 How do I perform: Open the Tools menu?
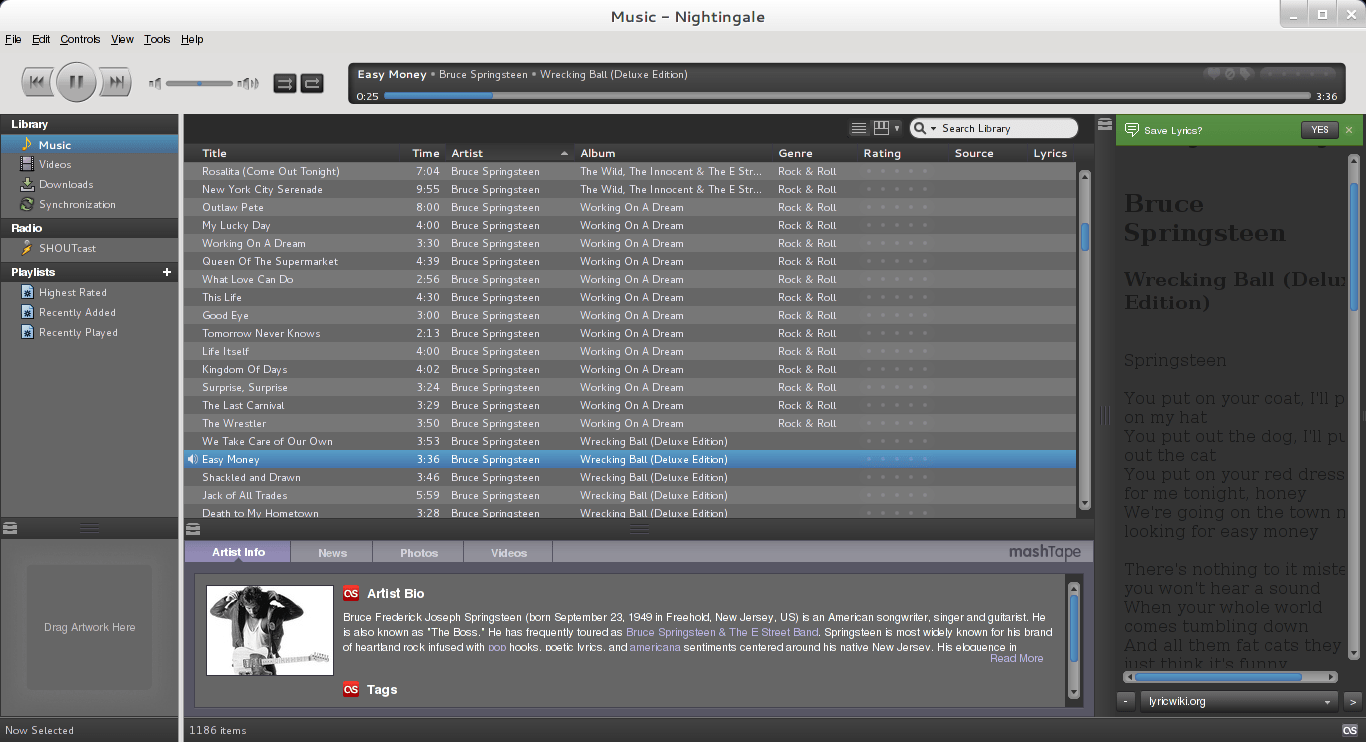coord(157,39)
